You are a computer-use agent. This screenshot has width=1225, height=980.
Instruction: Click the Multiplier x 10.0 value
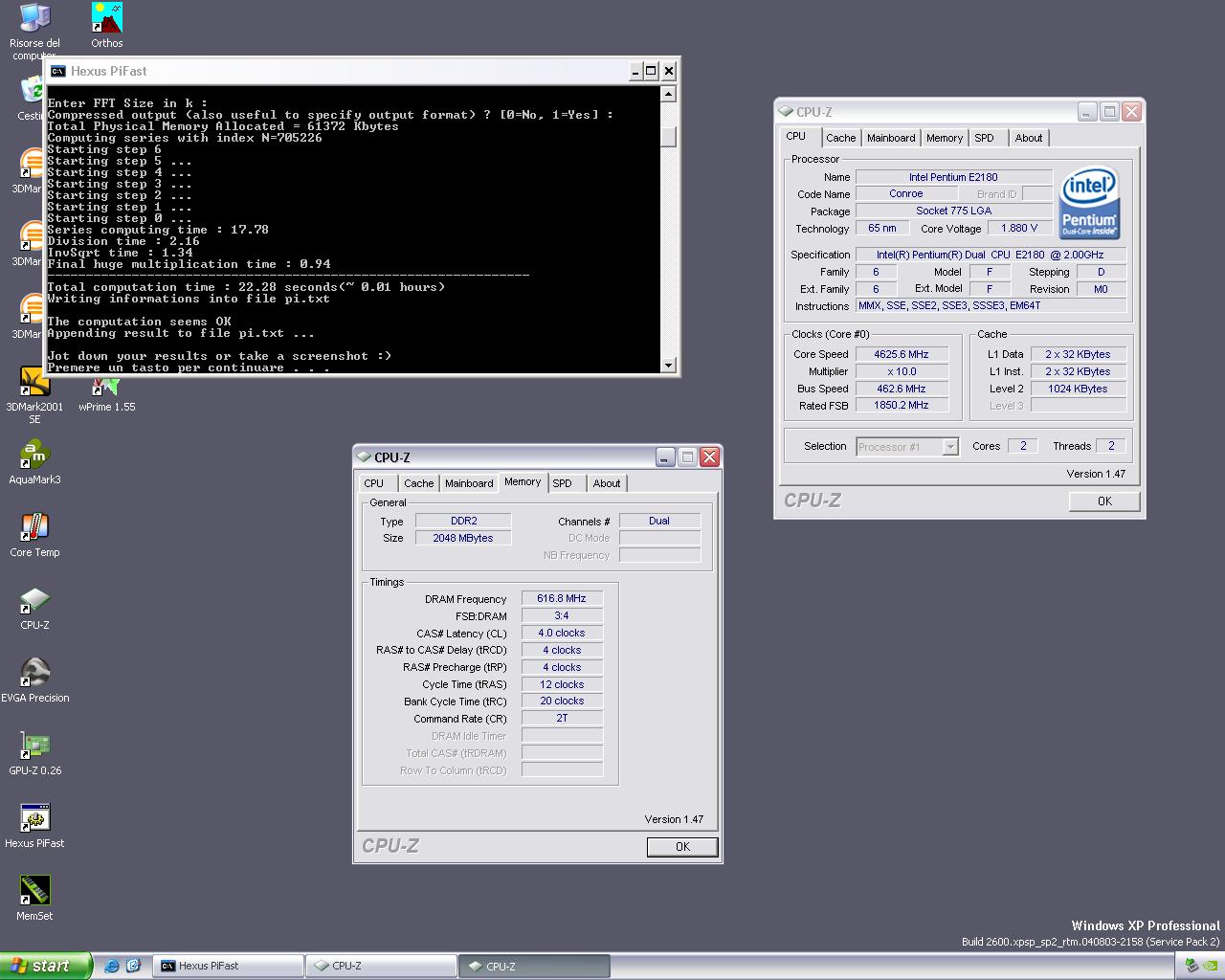pyautogui.click(x=902, y=371)
